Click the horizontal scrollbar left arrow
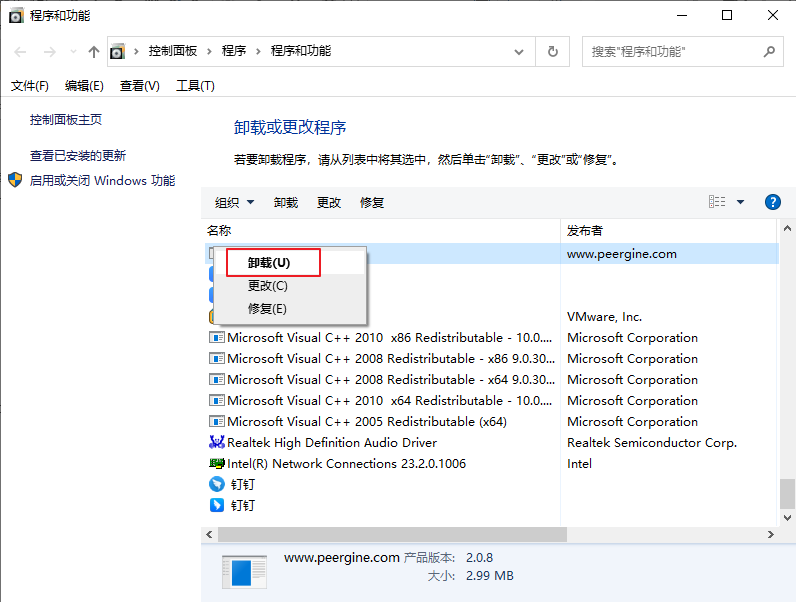 [x=209, y=534]
